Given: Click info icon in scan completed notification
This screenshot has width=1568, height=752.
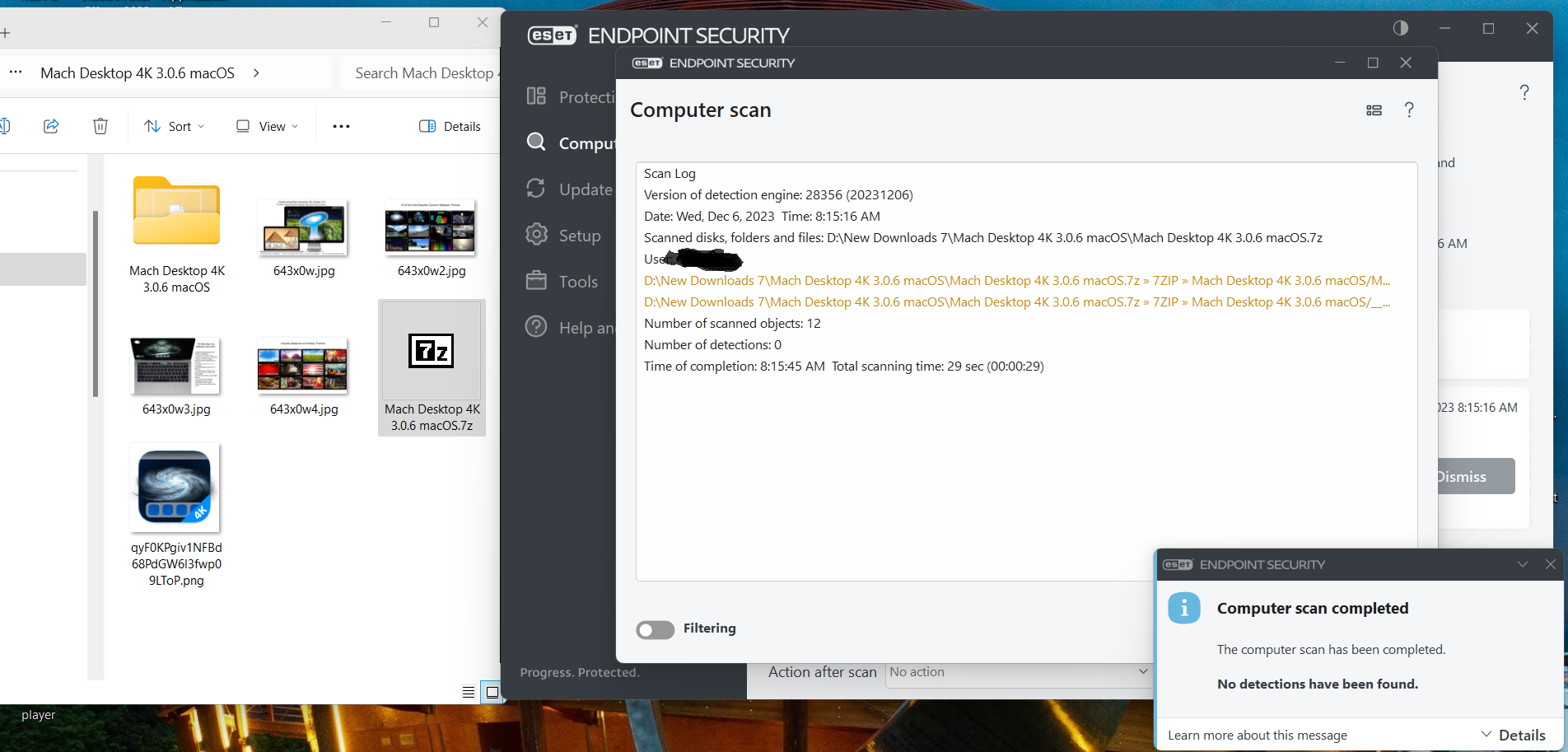Looking at the screenshot, I should [1184, 608].
